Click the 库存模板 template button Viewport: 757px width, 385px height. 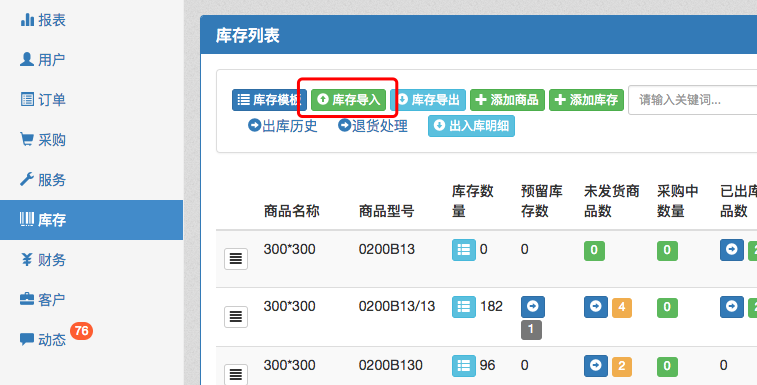click(269, 100)
